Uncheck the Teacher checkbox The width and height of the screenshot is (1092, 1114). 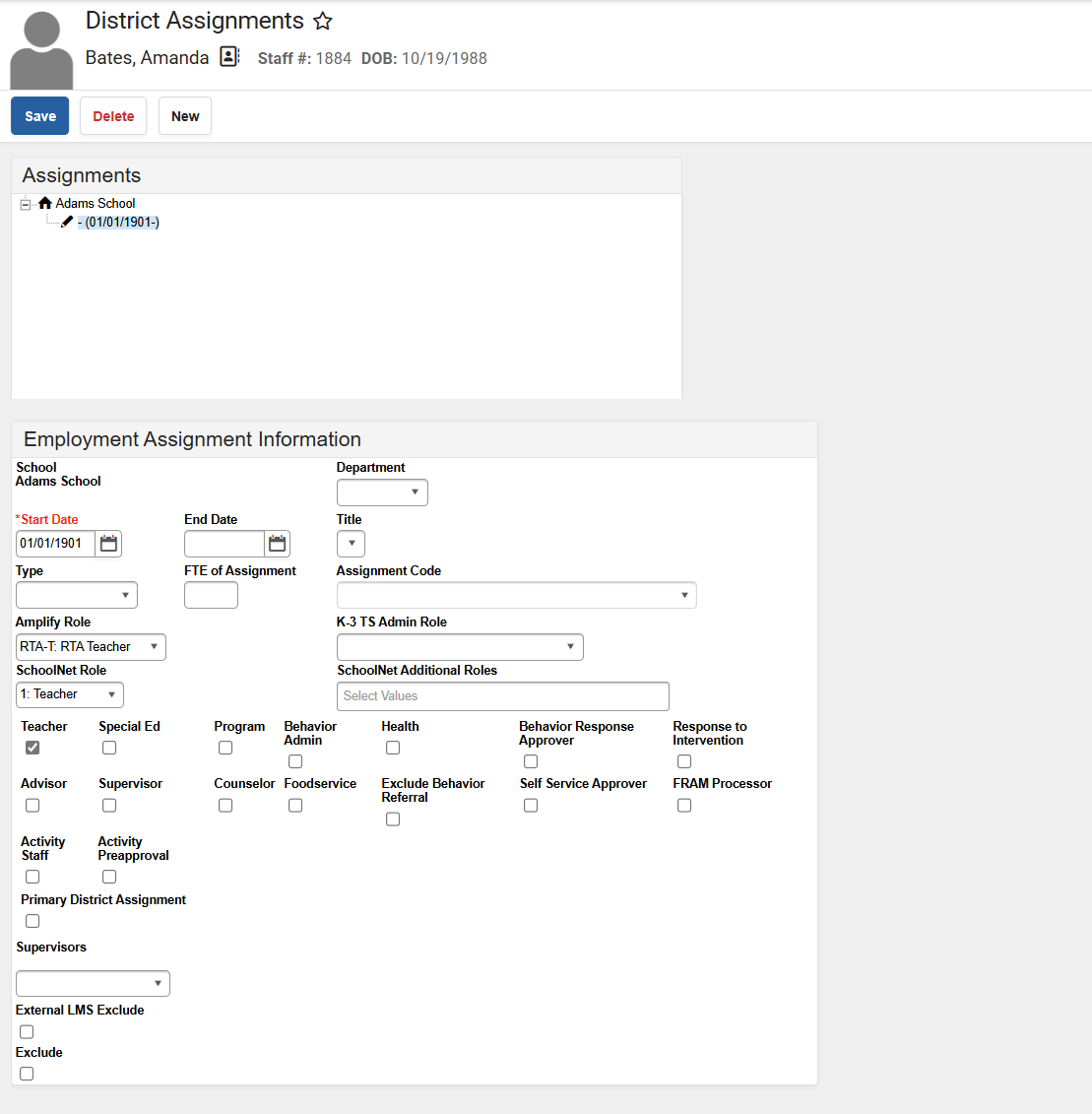pyautogui.click(x=32, y=749)
